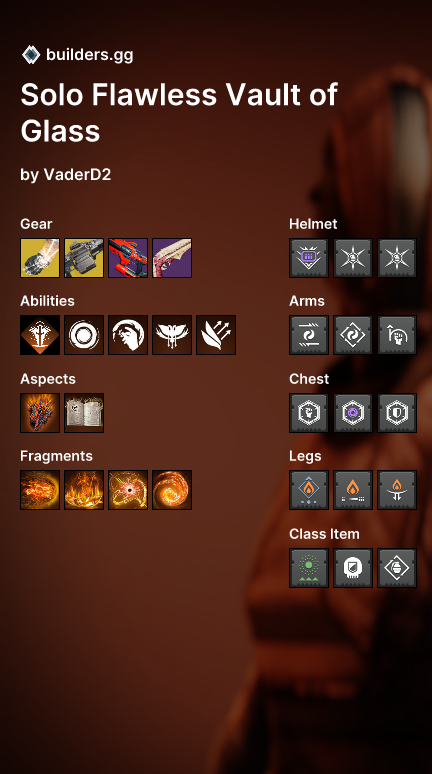Select the red legendary weapon in Gear

pos(128,258)
